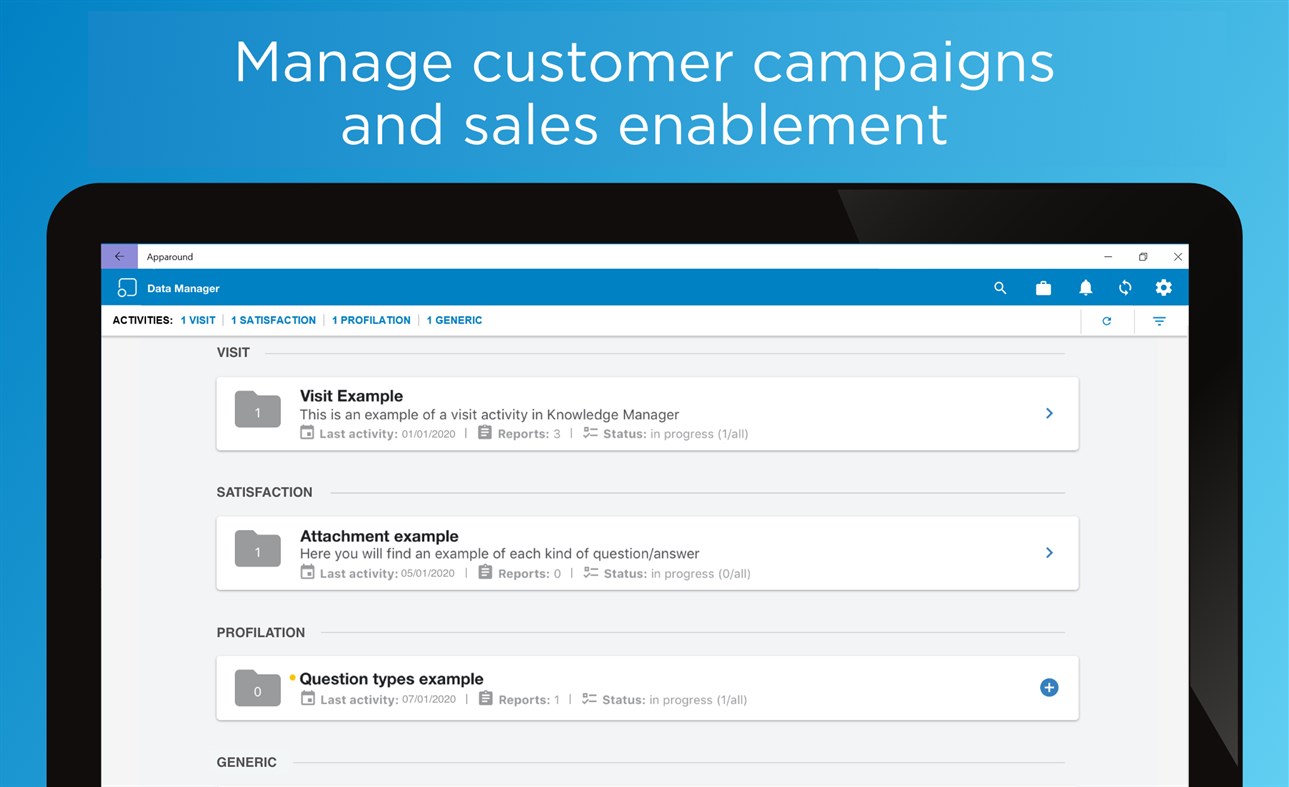Viewport: 1289px width, 787px height.
Task: Click the Attachment example description text
Action: pos(500,553)
